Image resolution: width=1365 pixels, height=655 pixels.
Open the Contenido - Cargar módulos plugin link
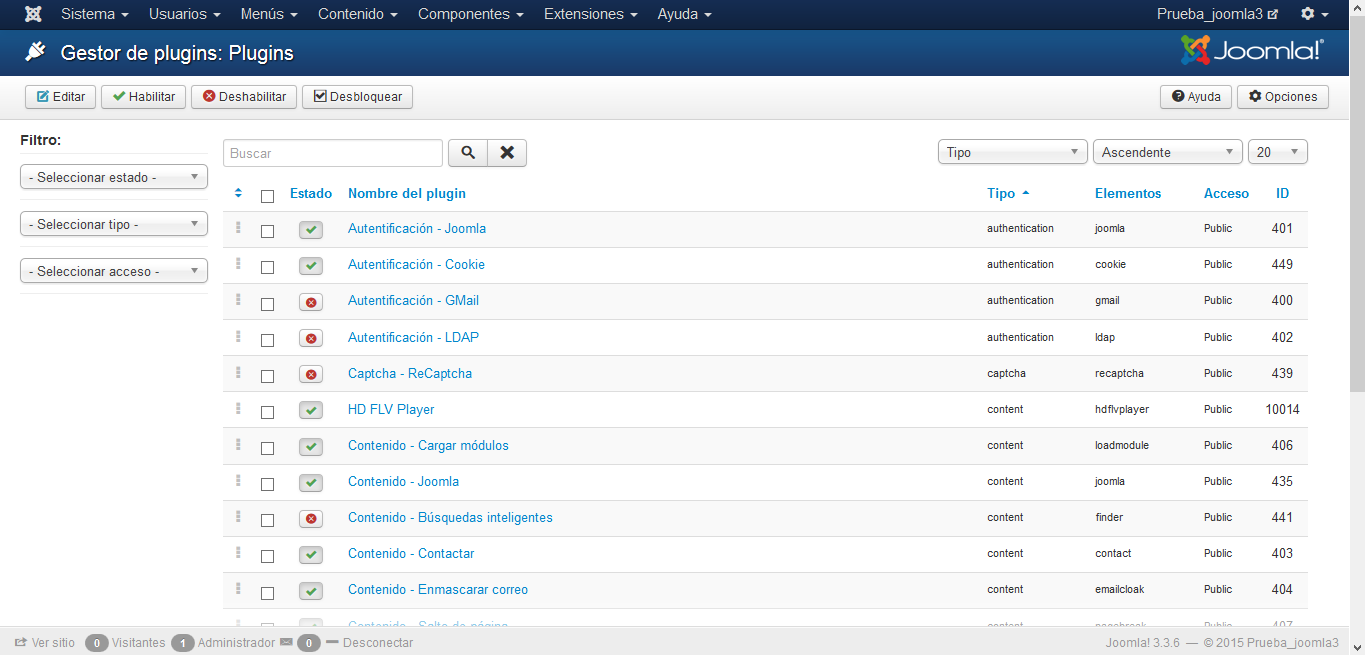[428, 445]
